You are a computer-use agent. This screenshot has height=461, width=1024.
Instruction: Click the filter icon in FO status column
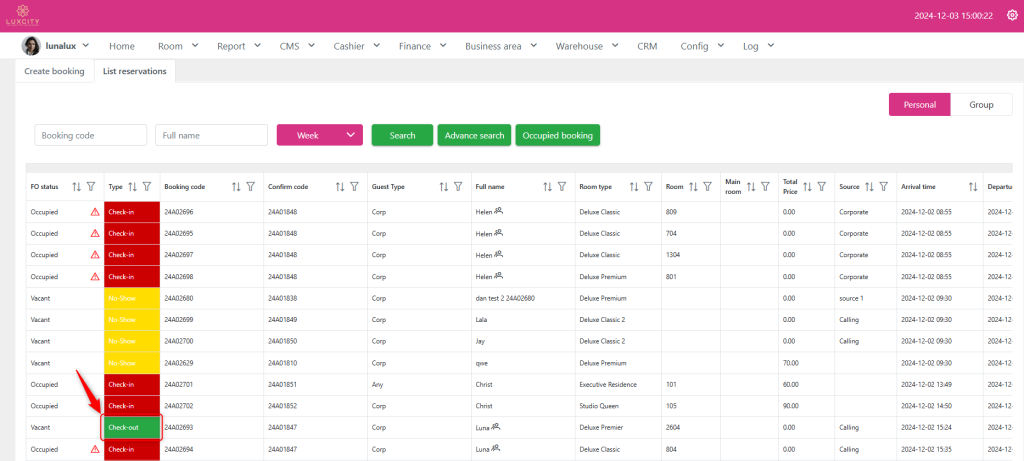[91, 186]
